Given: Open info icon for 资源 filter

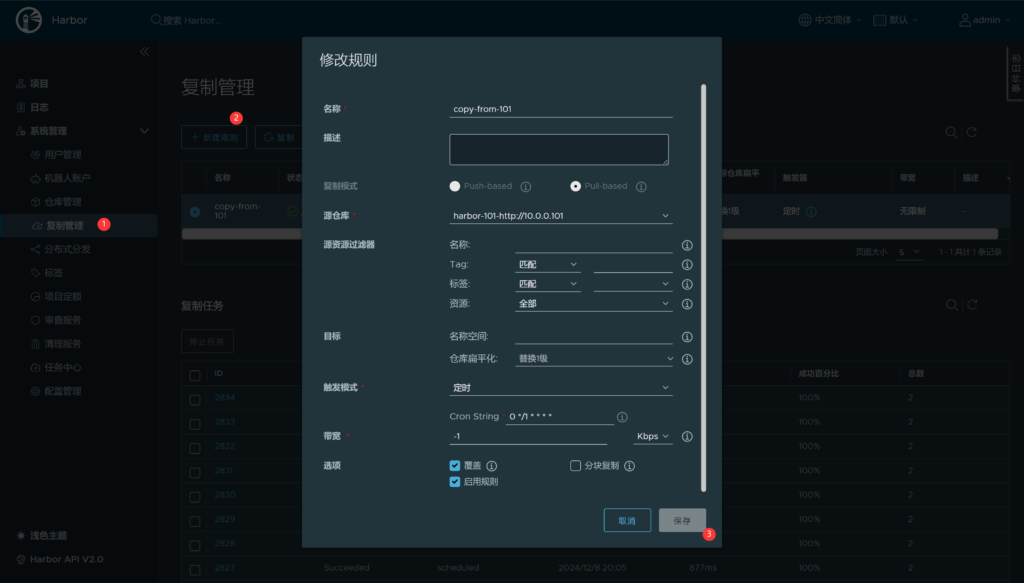Looking at the screenshot, I should (x=687, y=304).
